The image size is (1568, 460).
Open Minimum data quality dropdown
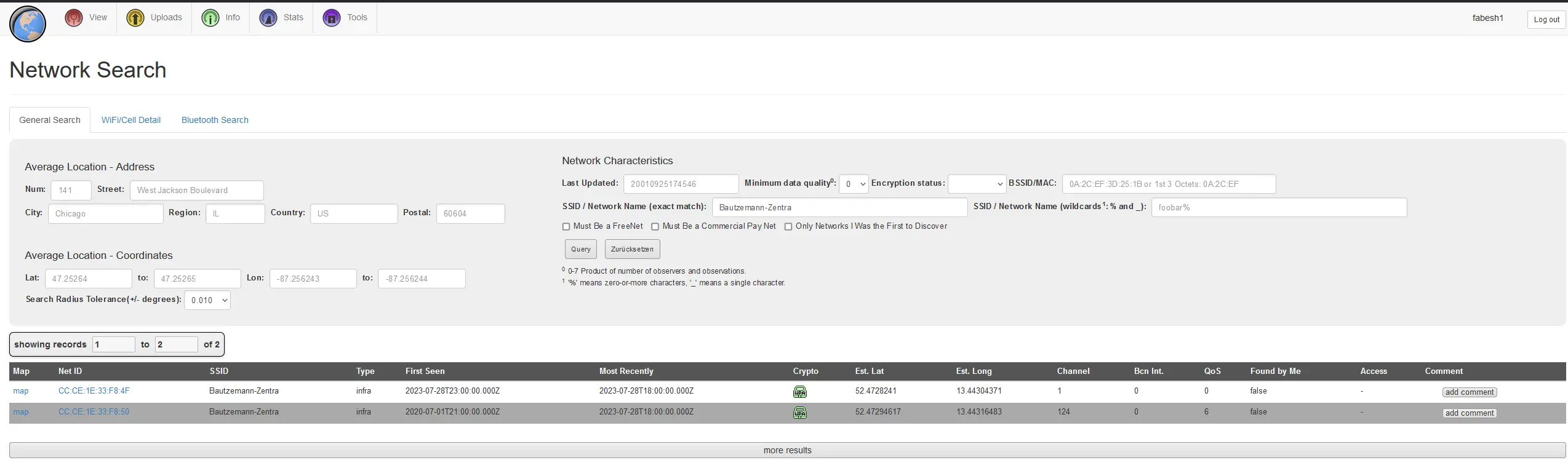[x=854, y=184]
